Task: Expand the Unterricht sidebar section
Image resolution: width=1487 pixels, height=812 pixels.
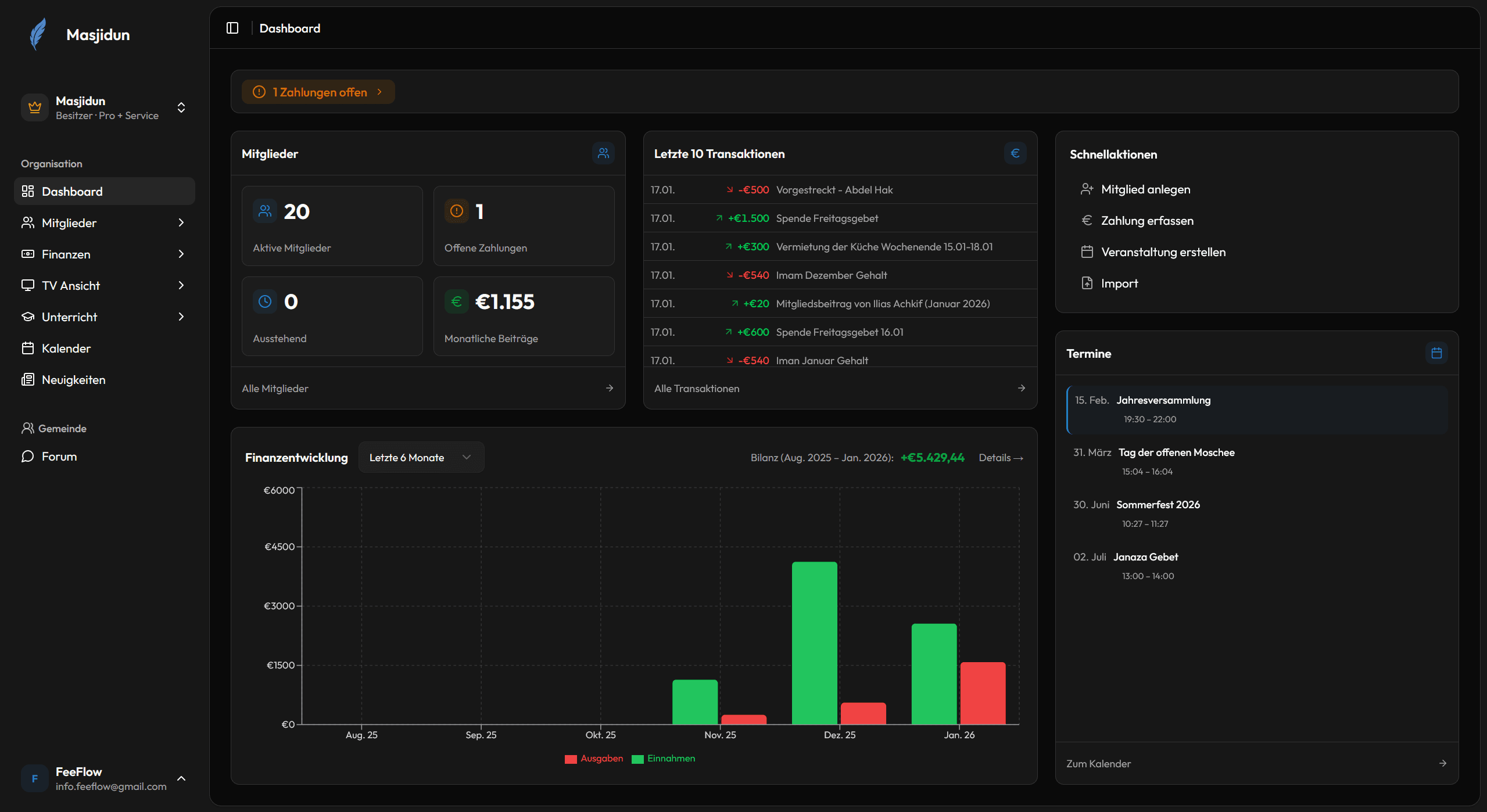Action: 181,317
